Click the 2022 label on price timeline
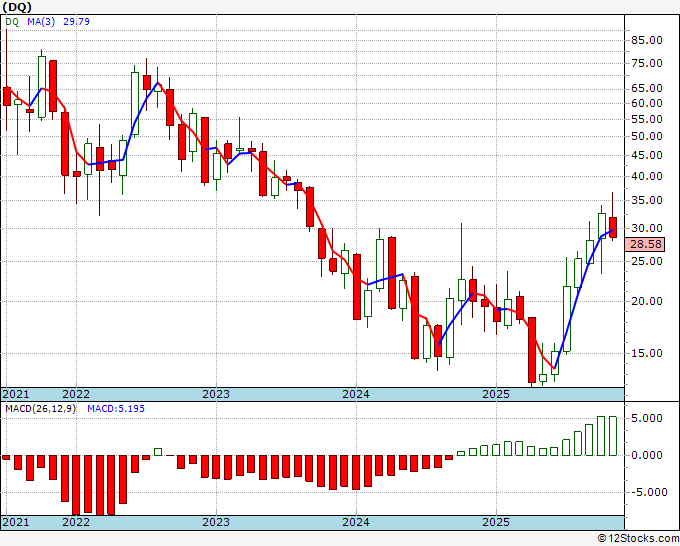 coord(76,394)
